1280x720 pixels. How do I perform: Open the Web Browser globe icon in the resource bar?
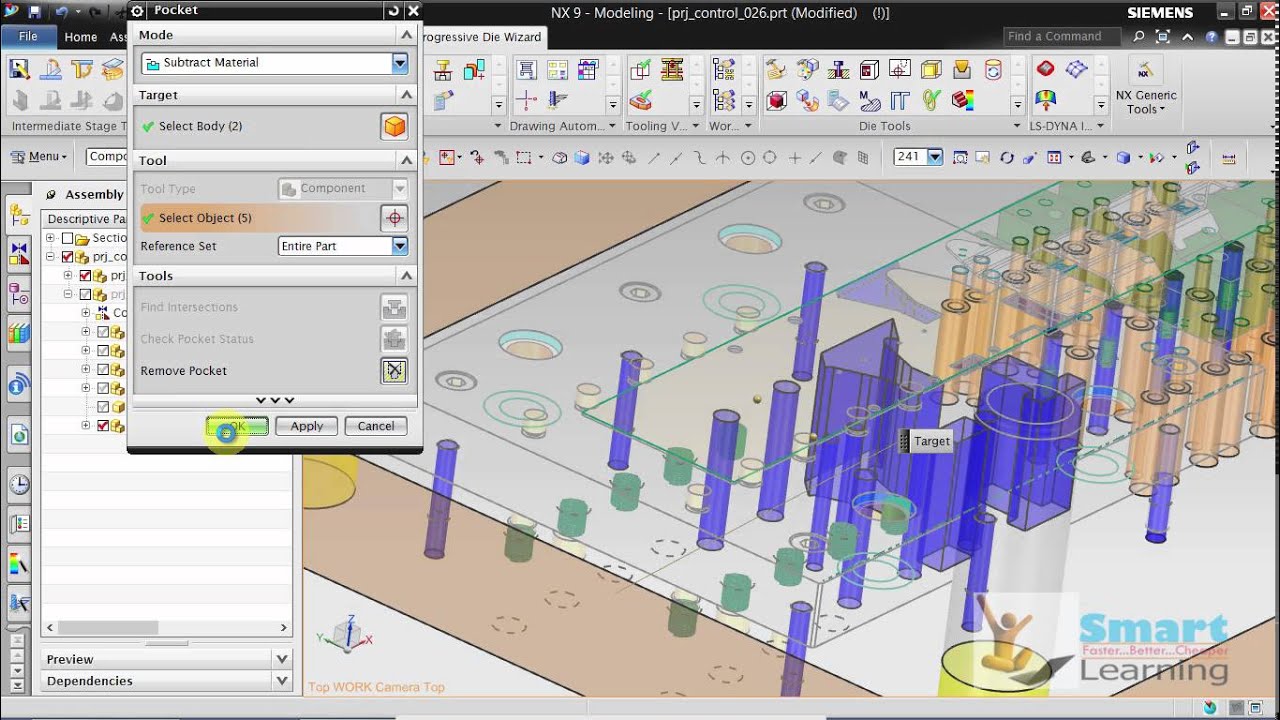[19, 435]
